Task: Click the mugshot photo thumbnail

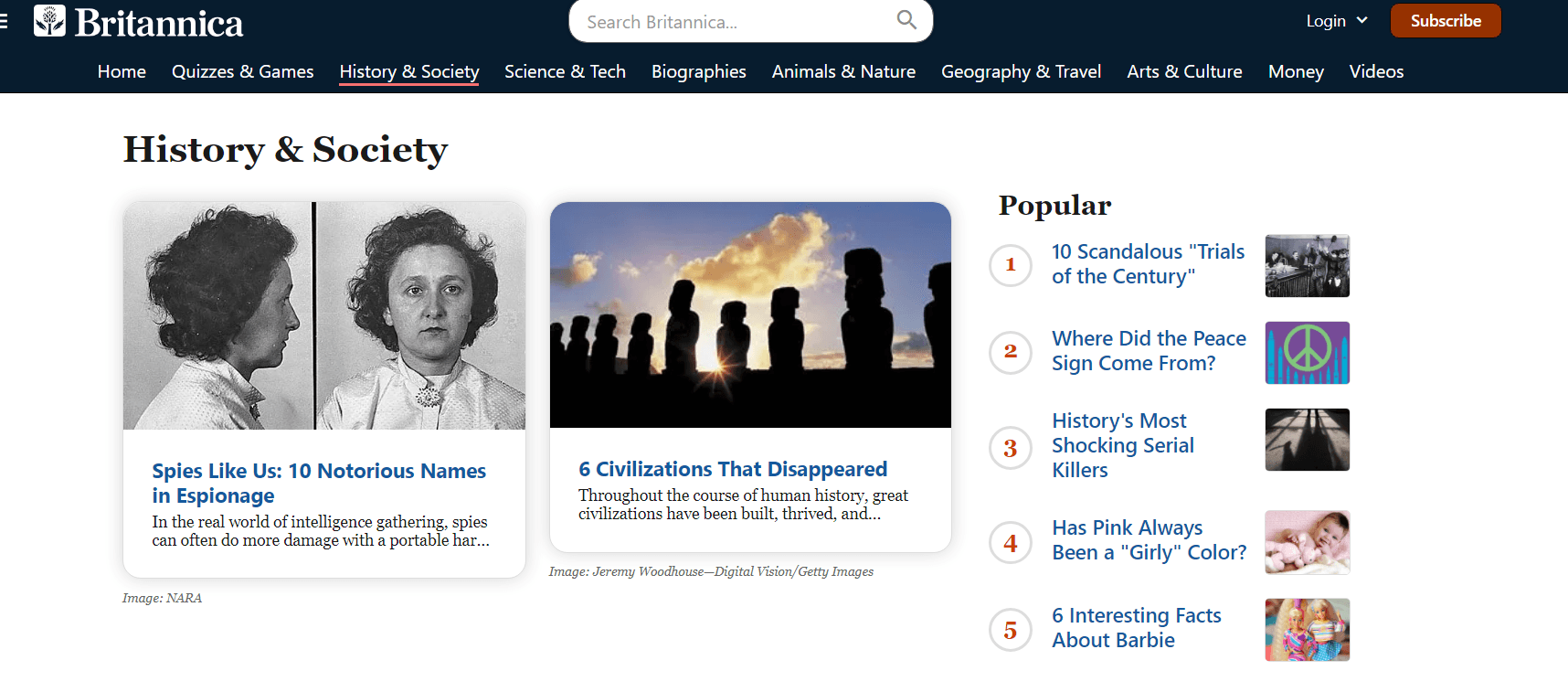Action: pos(324,315)
